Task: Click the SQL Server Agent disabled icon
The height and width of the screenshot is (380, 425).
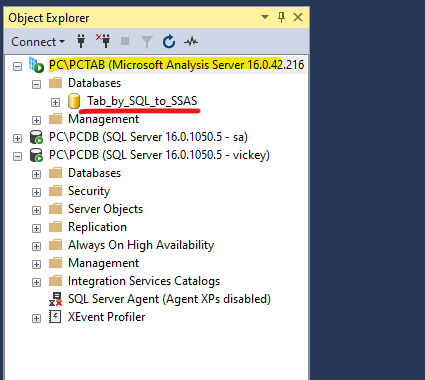Action: coord(56,299)
